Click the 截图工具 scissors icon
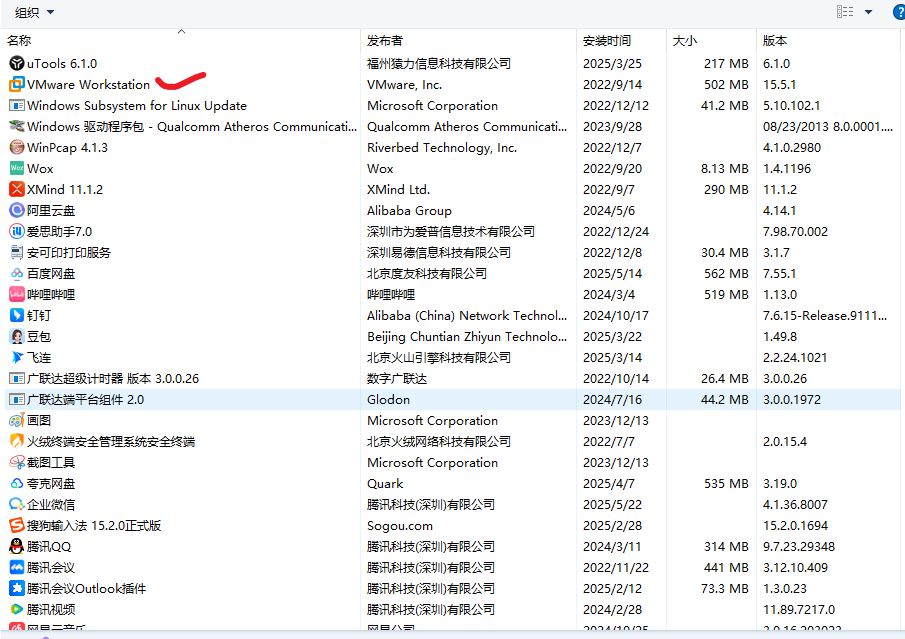Image resolution: width=905 pixels, height=639 pixels. pyautogui.click(x=17, y=462)
